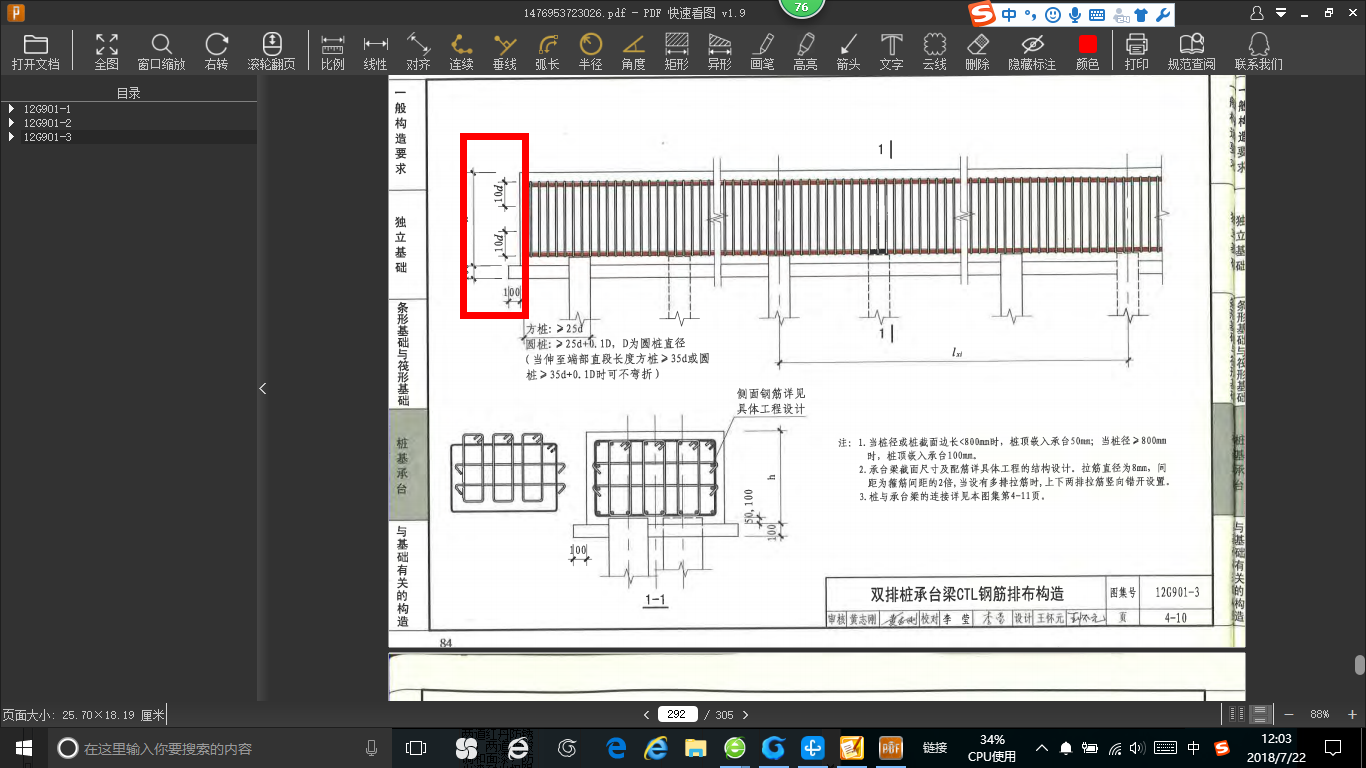This screenshot has height=768, width=1366.
Task: Click the Windows taskbar search box
Action: pyautogui.click(x=219, y=747)
